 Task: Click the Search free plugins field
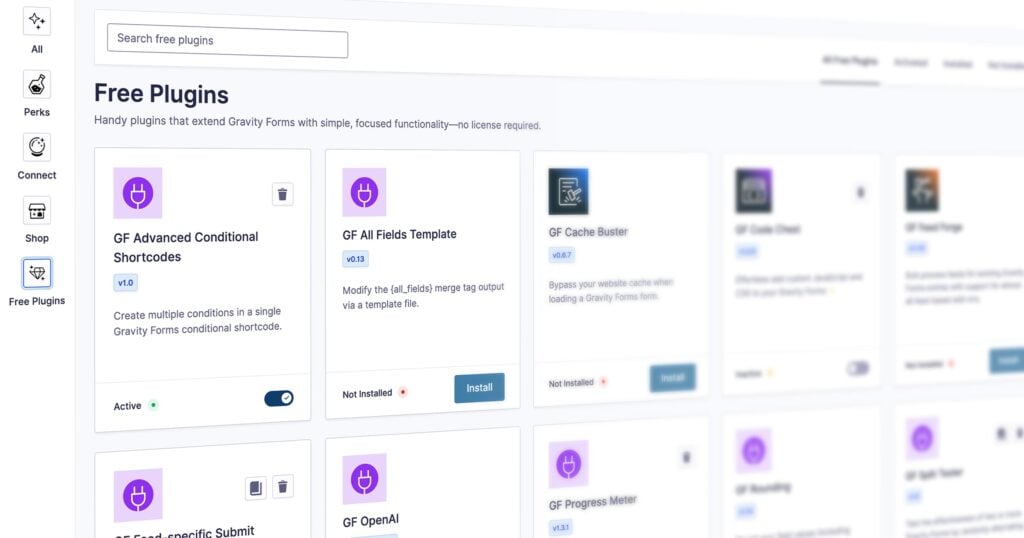[227, 40]
